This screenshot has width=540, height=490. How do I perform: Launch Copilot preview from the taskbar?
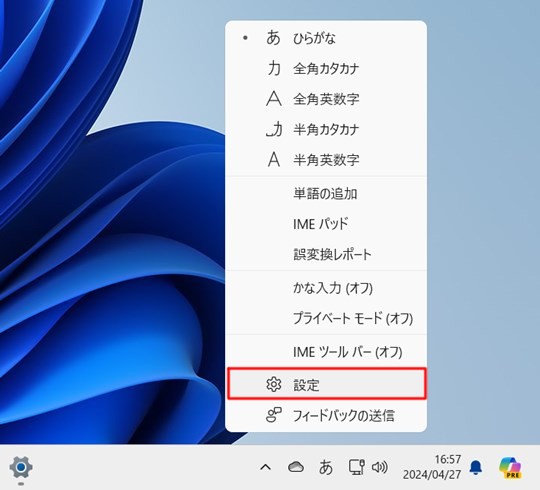point(510,467)
